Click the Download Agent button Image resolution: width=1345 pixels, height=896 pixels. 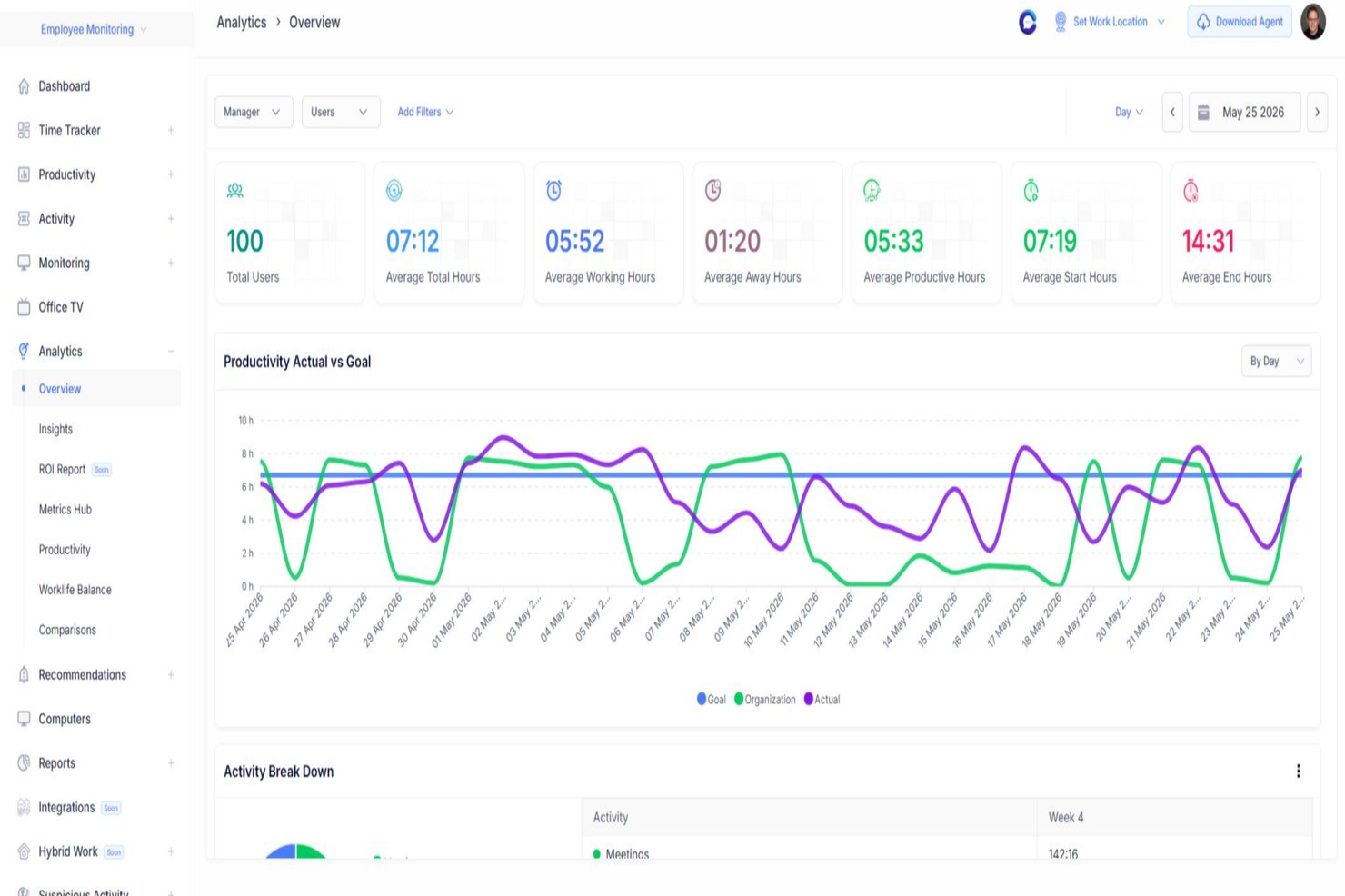click(x=1240, y=22)
